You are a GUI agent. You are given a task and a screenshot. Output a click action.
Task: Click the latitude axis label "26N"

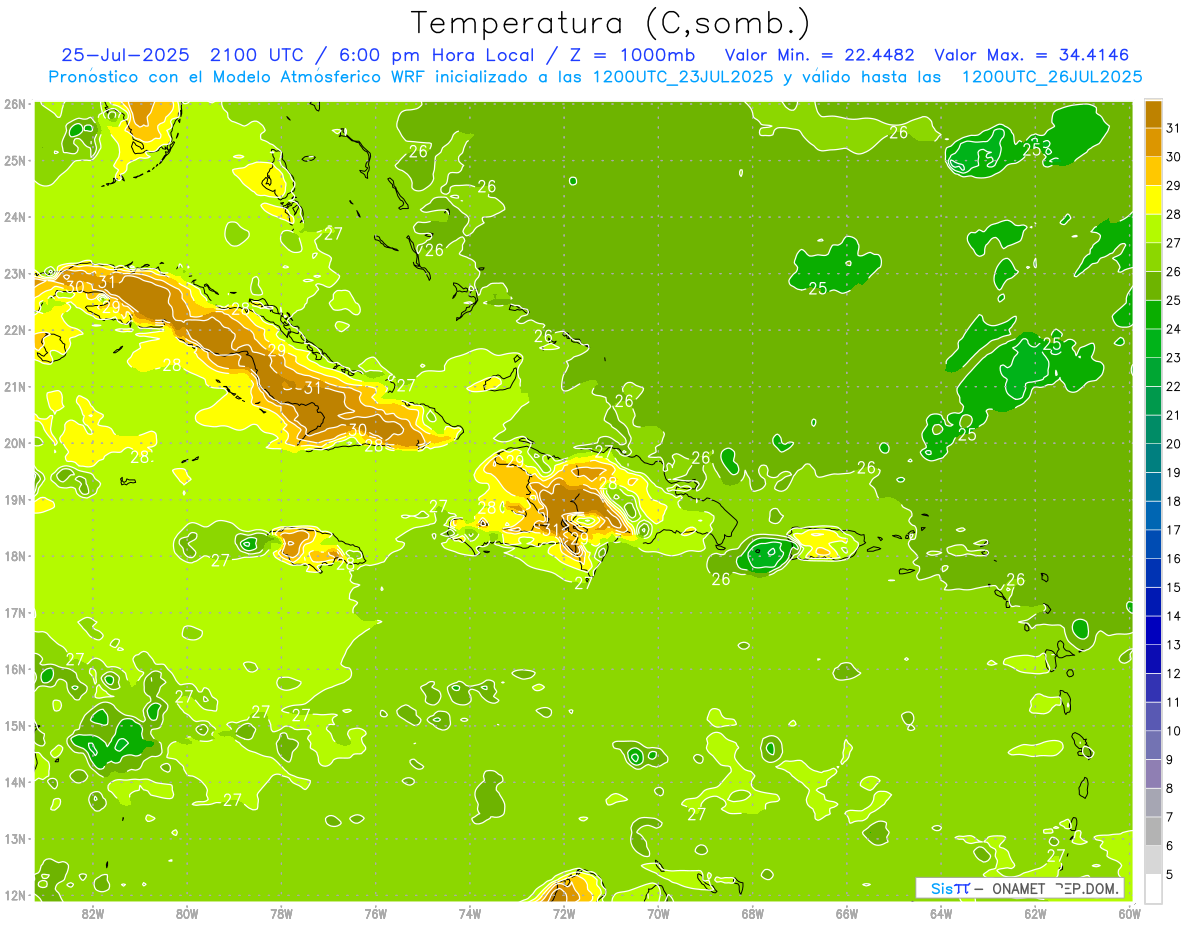click(14, 104)
